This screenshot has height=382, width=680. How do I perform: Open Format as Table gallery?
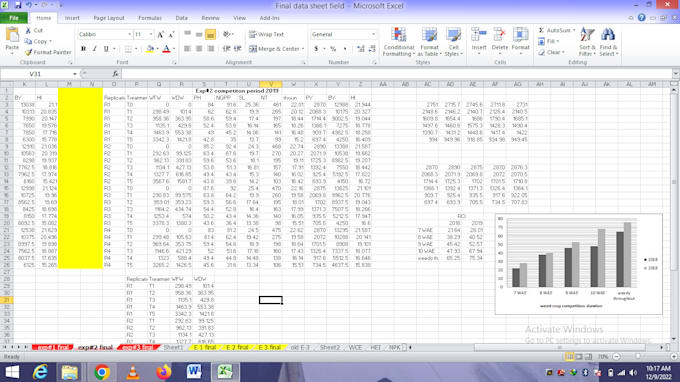[429, 42]
